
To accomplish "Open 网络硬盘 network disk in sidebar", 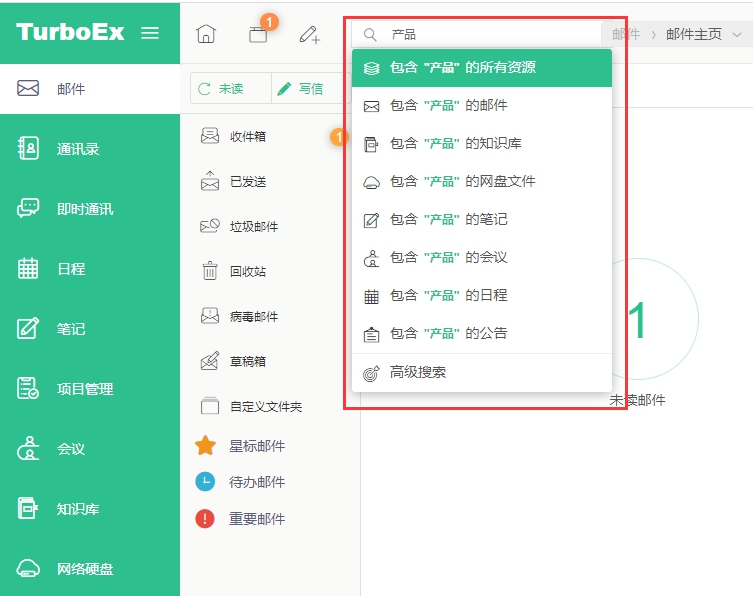I will tap(84, 569).
